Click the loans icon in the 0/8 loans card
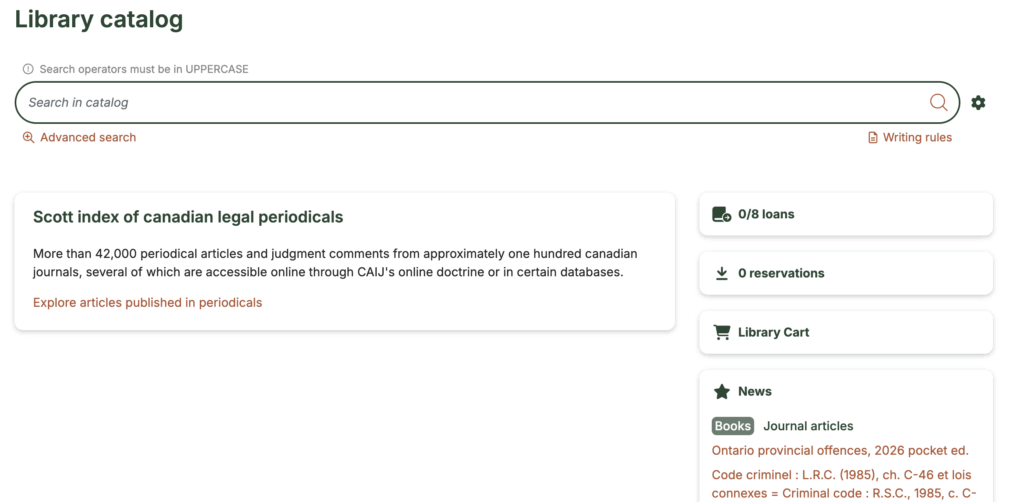 [722, 214]
